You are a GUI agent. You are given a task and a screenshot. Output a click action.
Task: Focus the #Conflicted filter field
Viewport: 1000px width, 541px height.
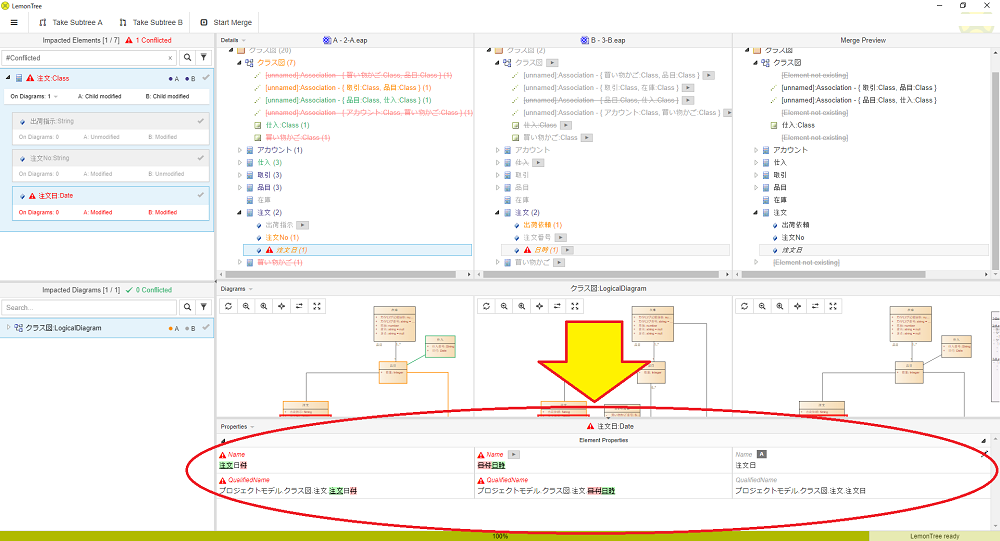(88, 58)
